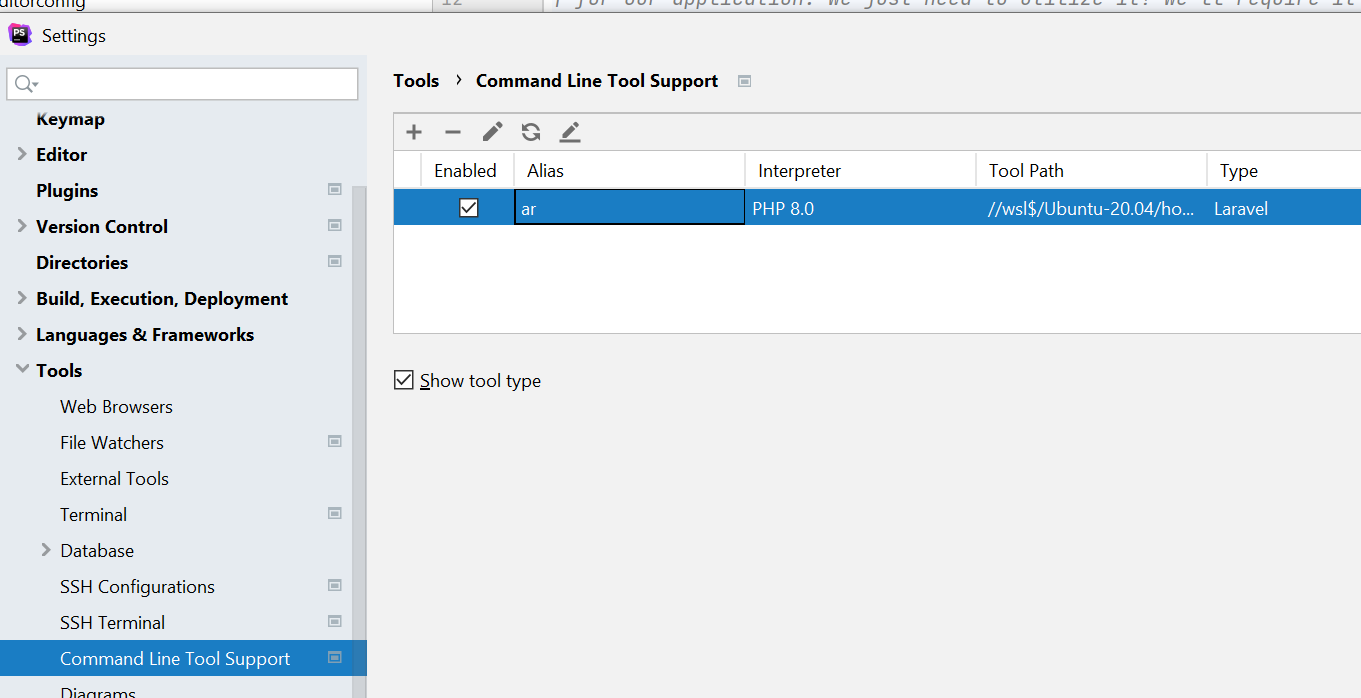Expand the Database settings node
This screenshot has width=1361, height=698.
(x=44, y=550)
